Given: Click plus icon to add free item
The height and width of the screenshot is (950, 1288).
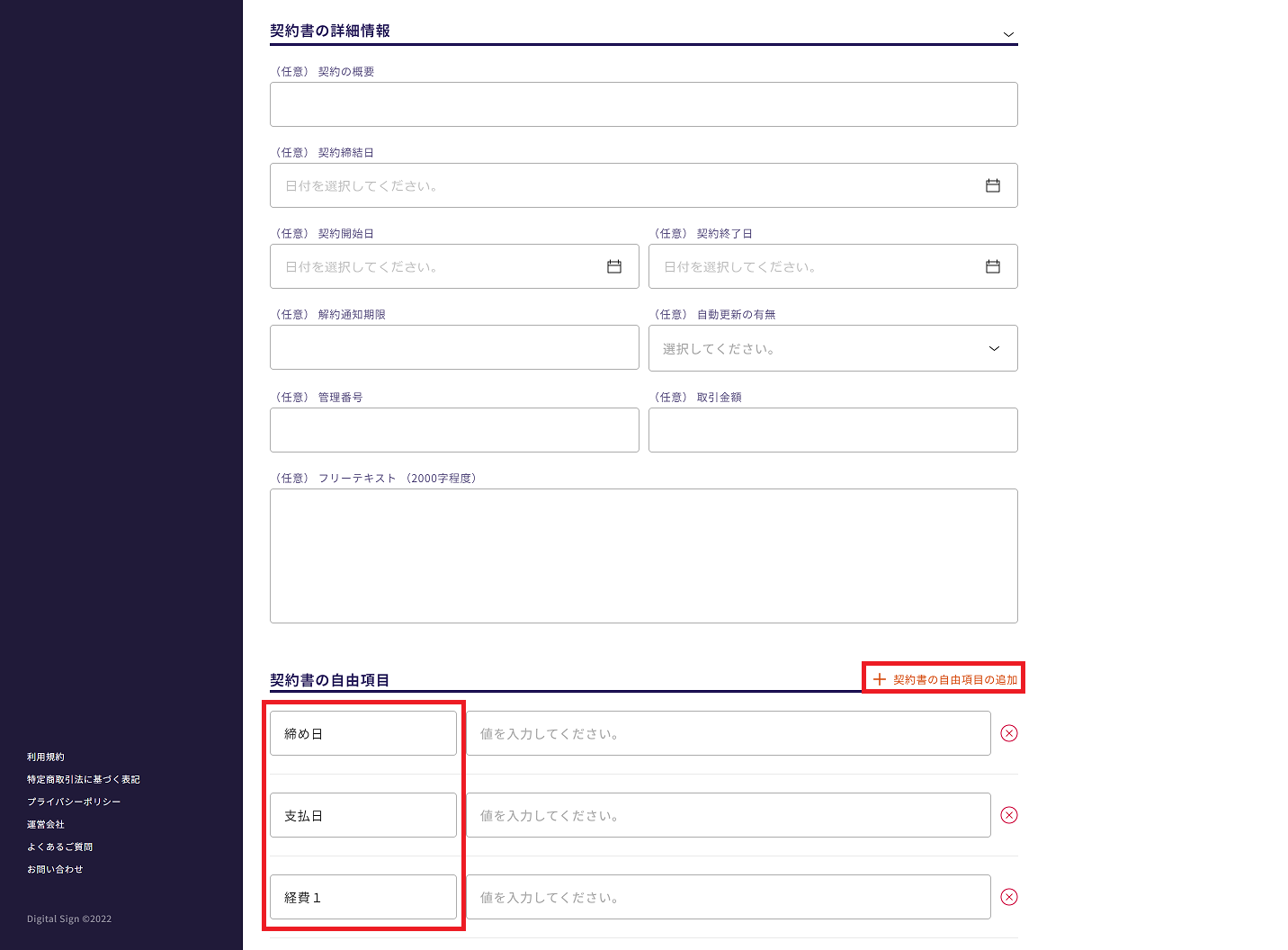Looking at the screenshot, I should pos(880,679).
